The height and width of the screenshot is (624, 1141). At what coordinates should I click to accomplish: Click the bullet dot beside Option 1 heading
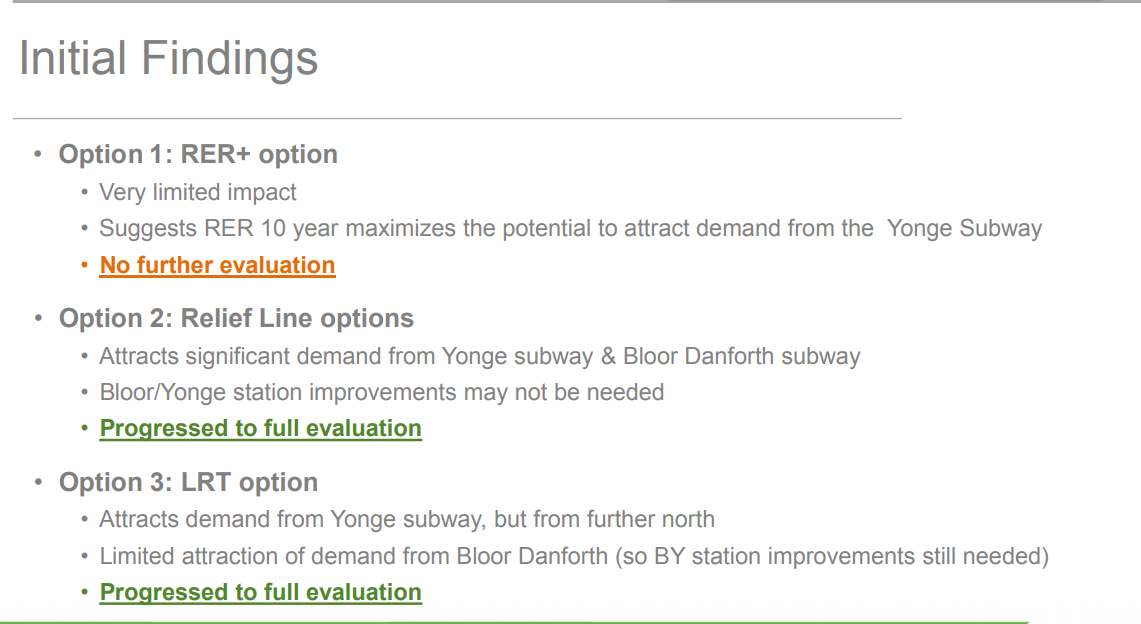coord(38,155)
